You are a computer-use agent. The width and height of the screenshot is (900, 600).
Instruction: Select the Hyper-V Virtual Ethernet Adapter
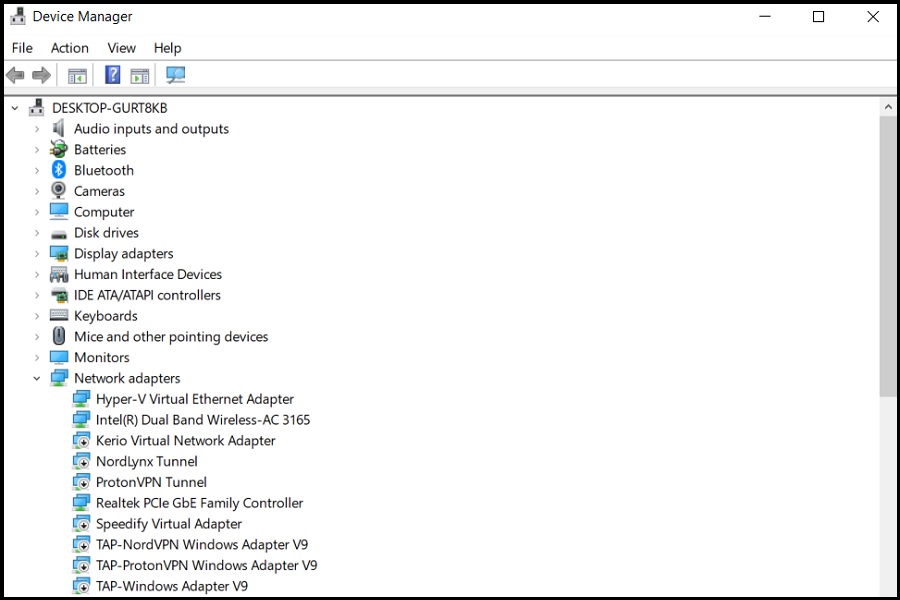click(195, 398)
